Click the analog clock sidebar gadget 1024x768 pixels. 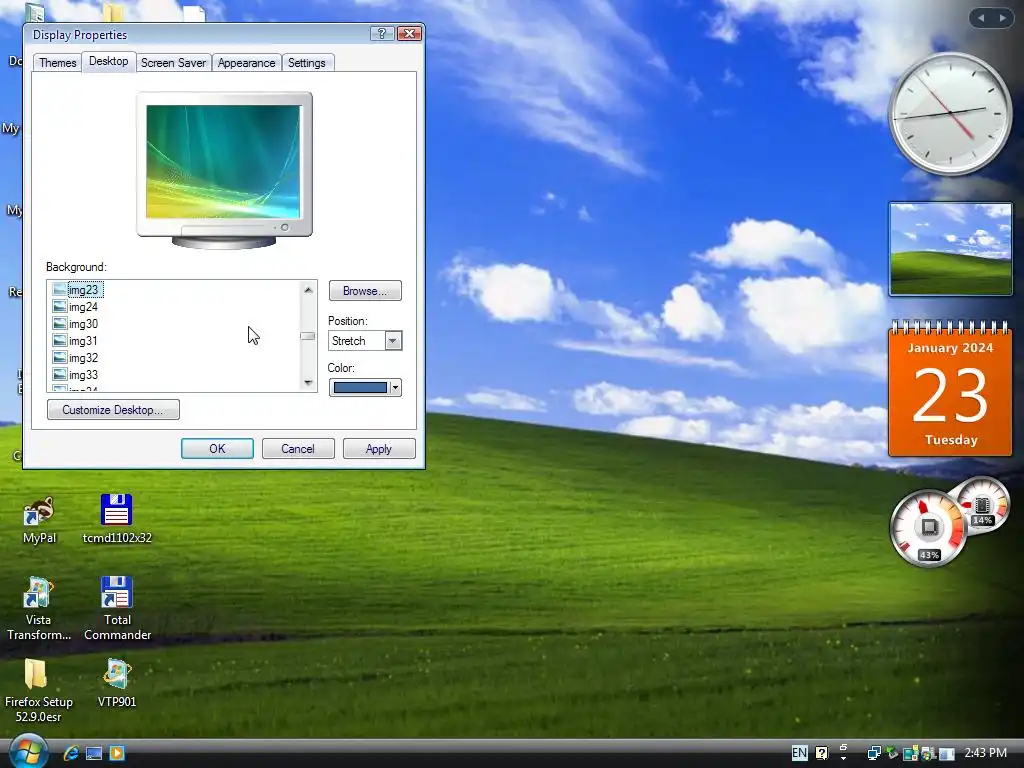tap(950, 114)
